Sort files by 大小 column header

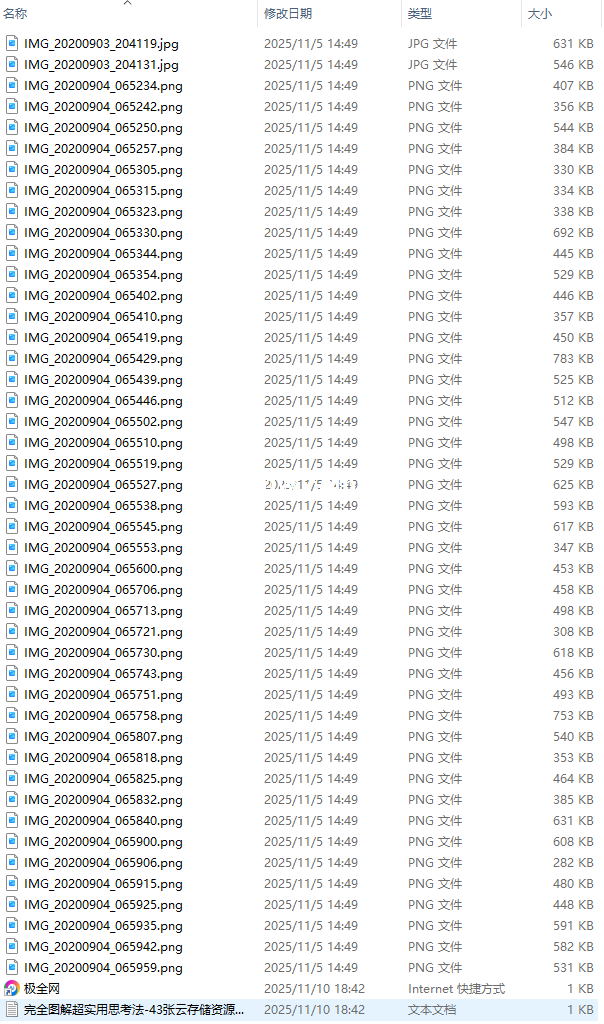tap(539, 14)
